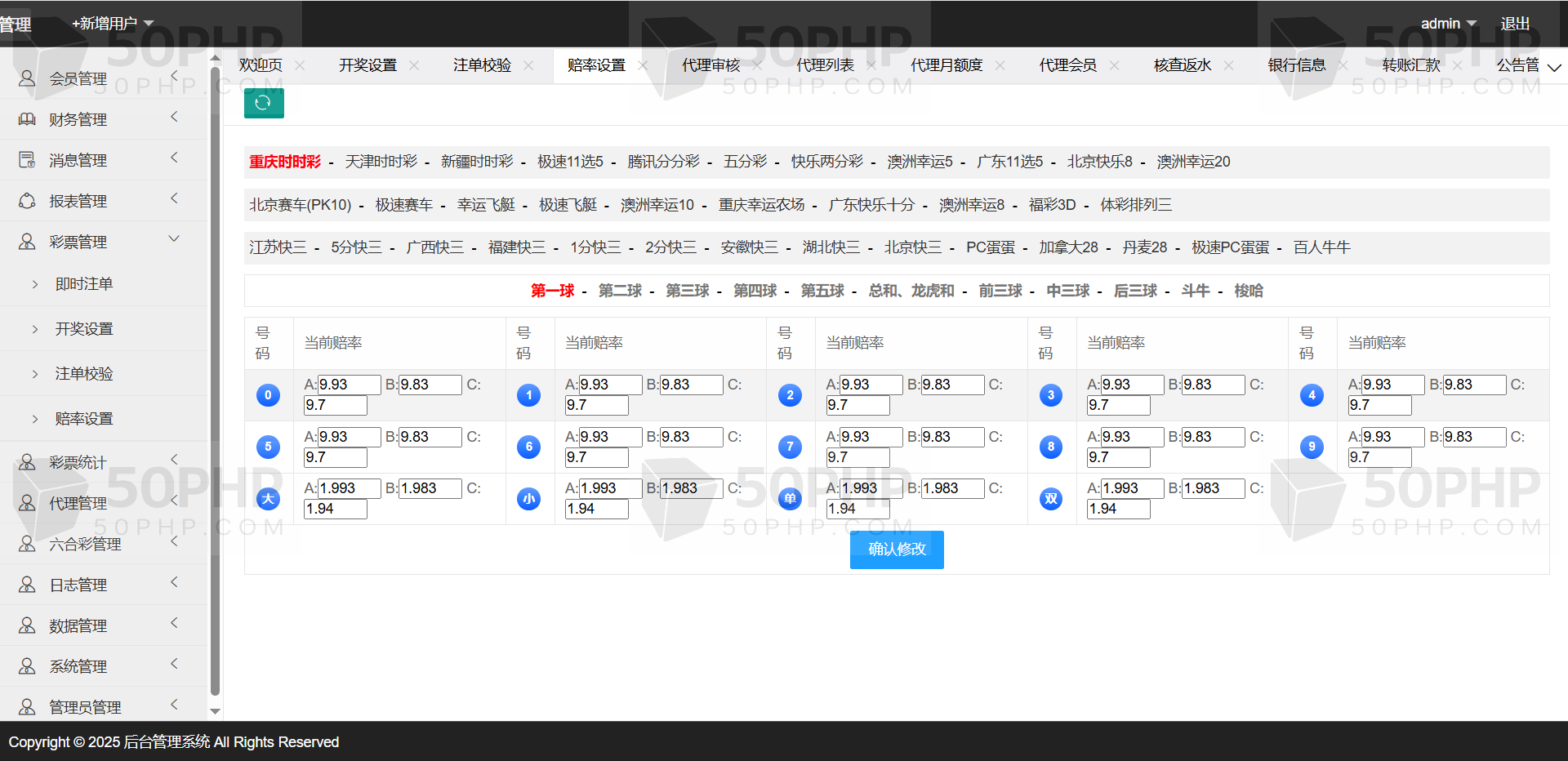Collapse the 彩票管理 sidebar section
1568x761 pixels.
pos(174,239)
